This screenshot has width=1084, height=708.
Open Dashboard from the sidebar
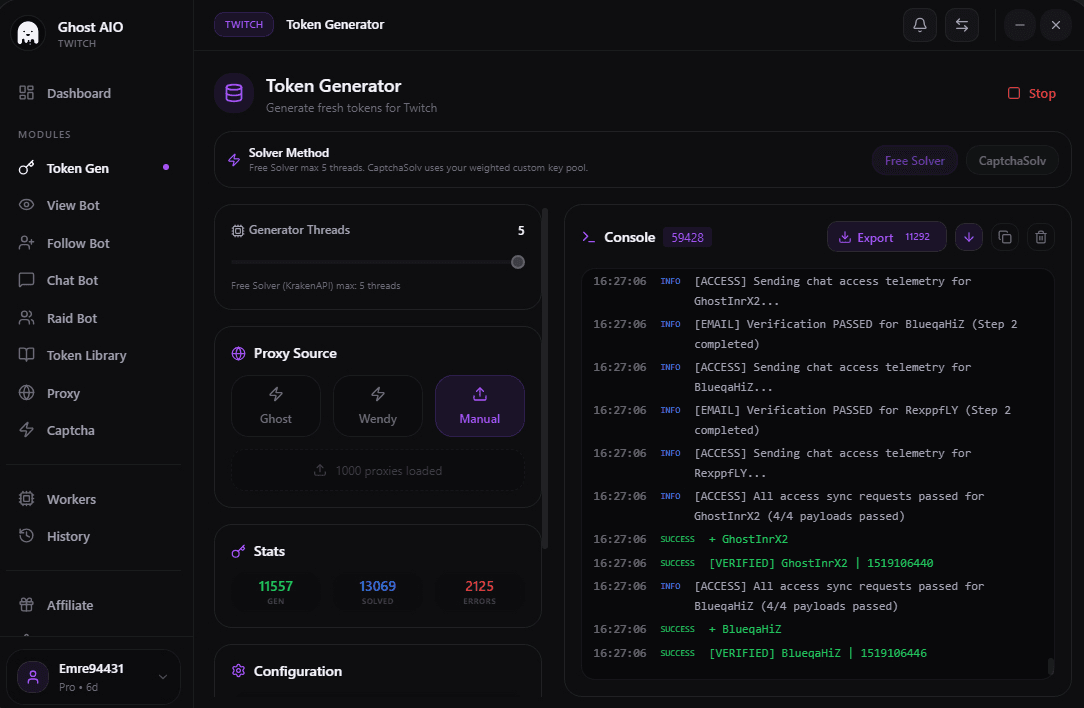coord(93,93)
